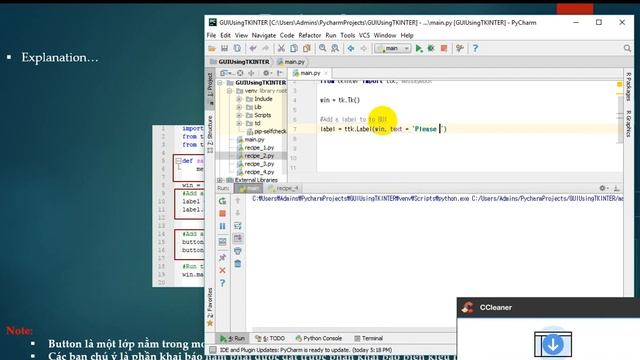Open the Refactor menu
Image resolution: width=640 pixels, height=360 pixels.
click(310, 36)
